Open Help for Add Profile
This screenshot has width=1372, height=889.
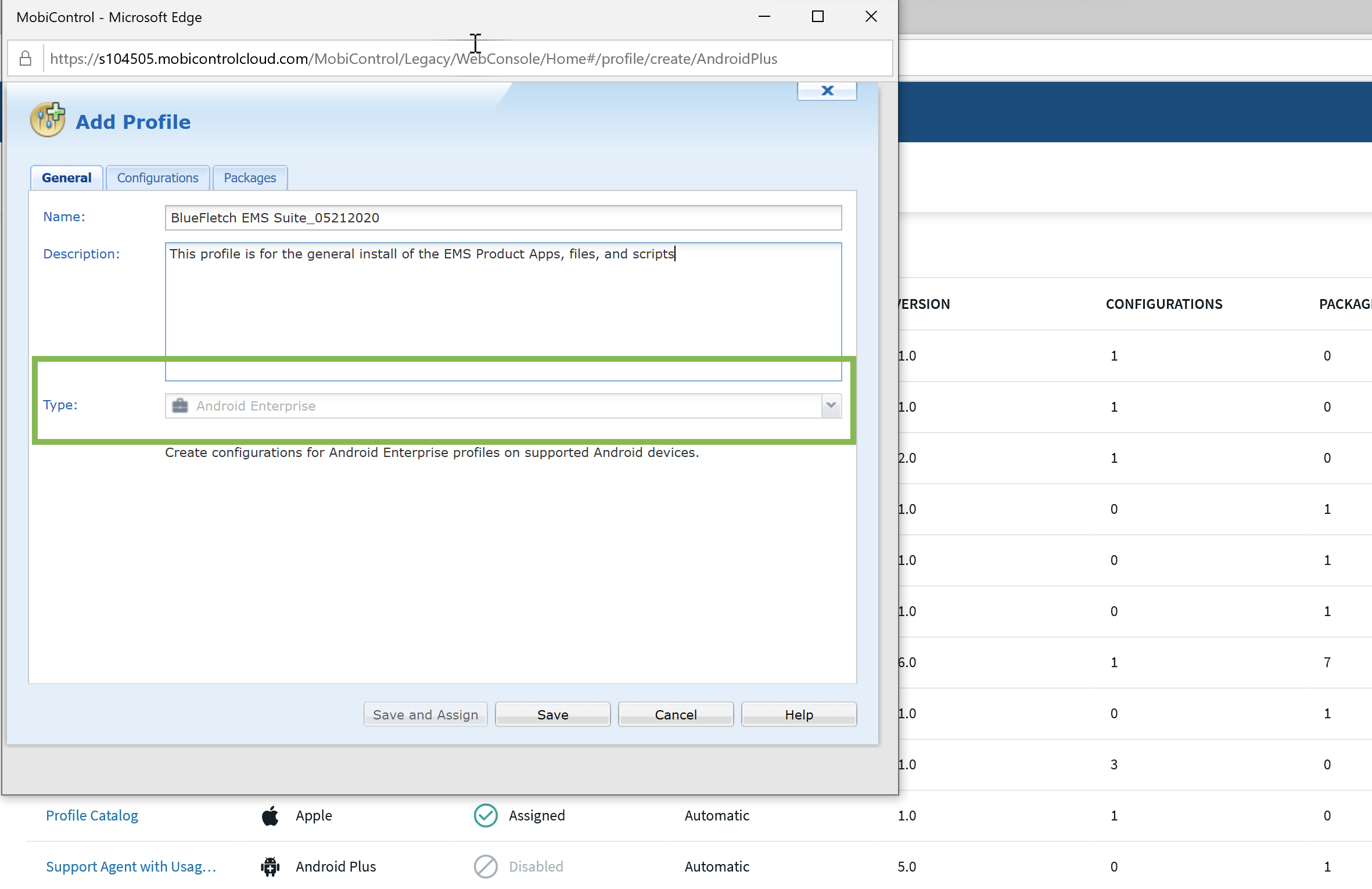tap(799, 714)
